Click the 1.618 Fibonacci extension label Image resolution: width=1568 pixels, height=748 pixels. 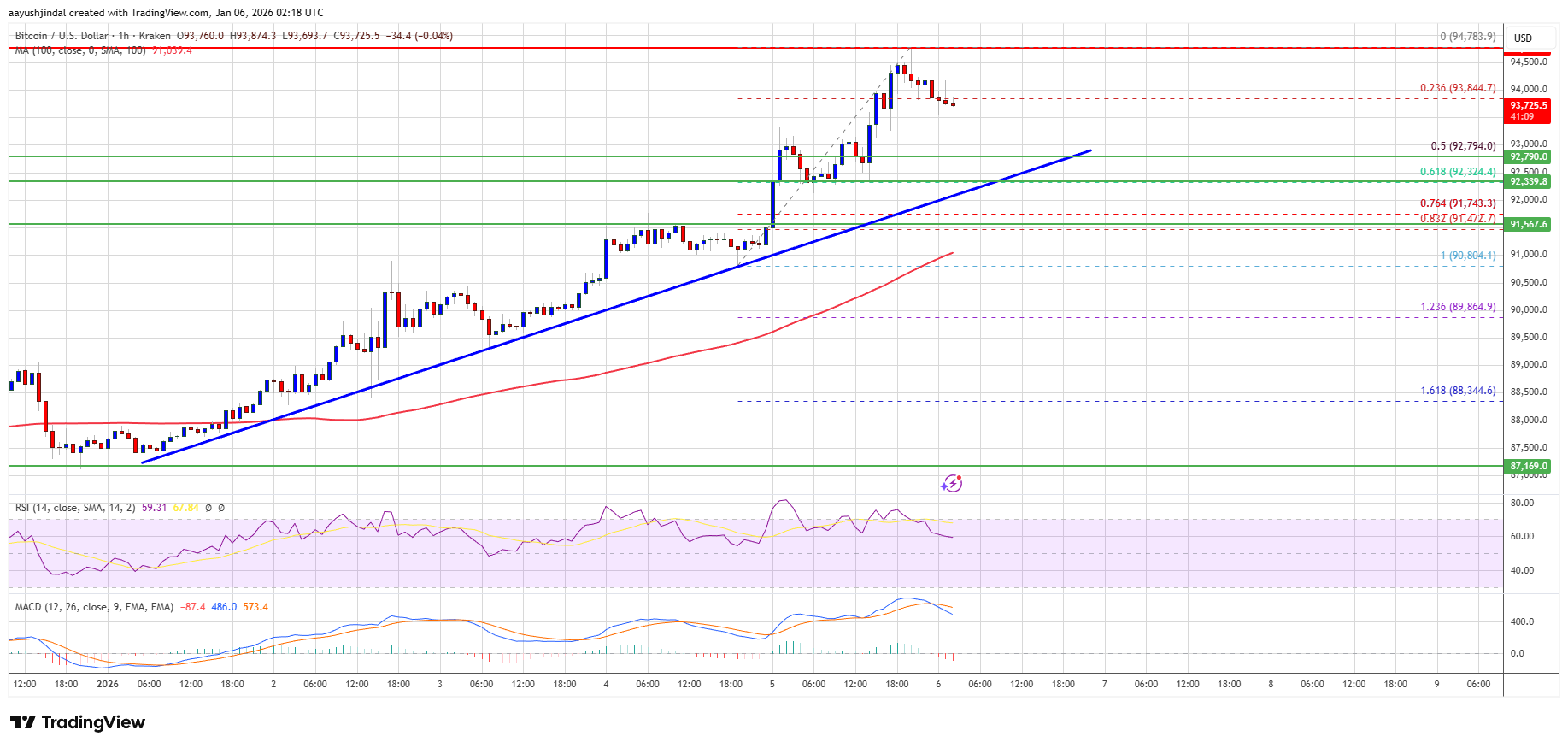click(x=1458, y=391)
